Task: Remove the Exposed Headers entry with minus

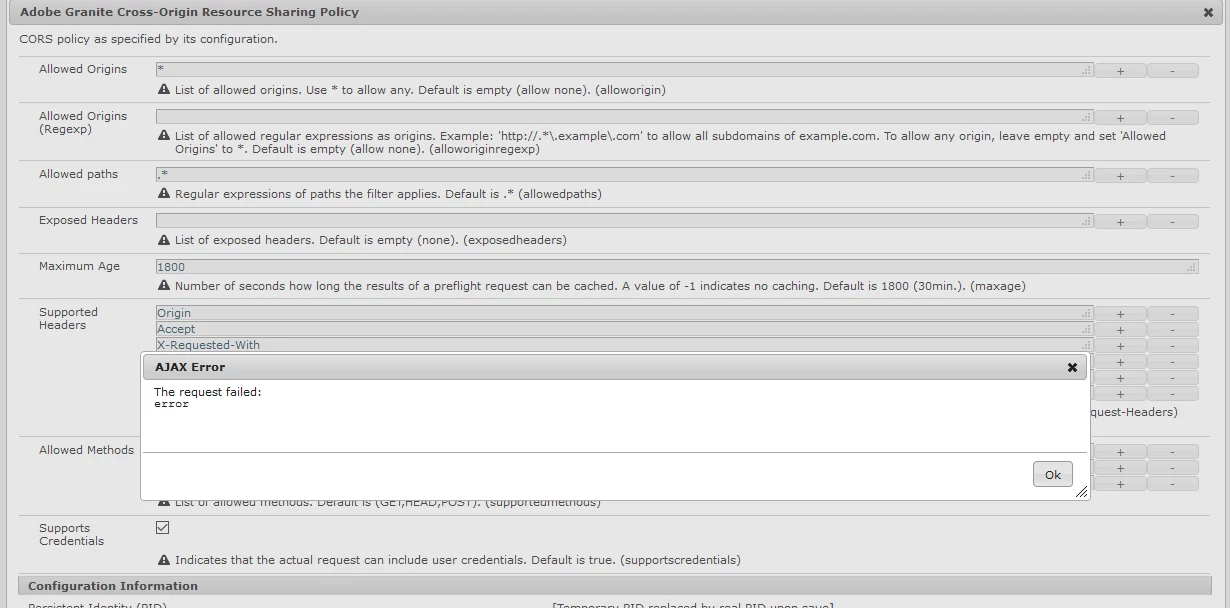Action: [1172, 222]
